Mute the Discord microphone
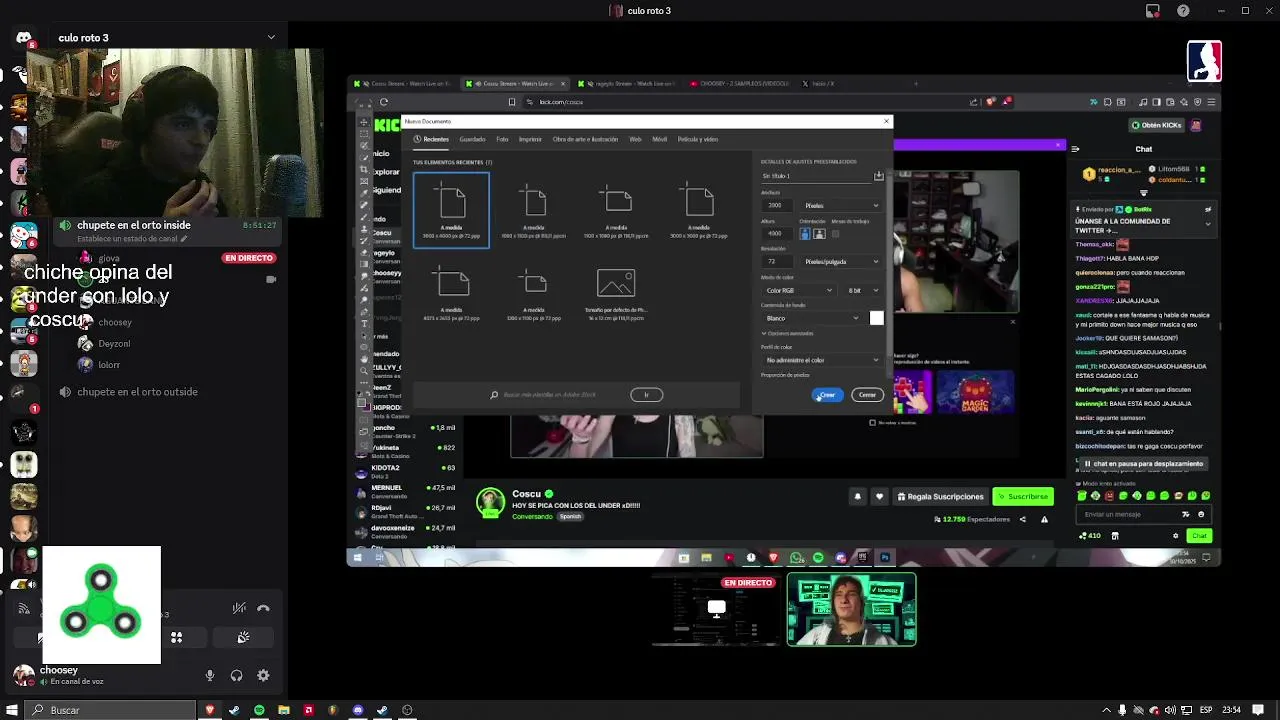Screen dimensions: 1280x720 (x=210, y=675)
